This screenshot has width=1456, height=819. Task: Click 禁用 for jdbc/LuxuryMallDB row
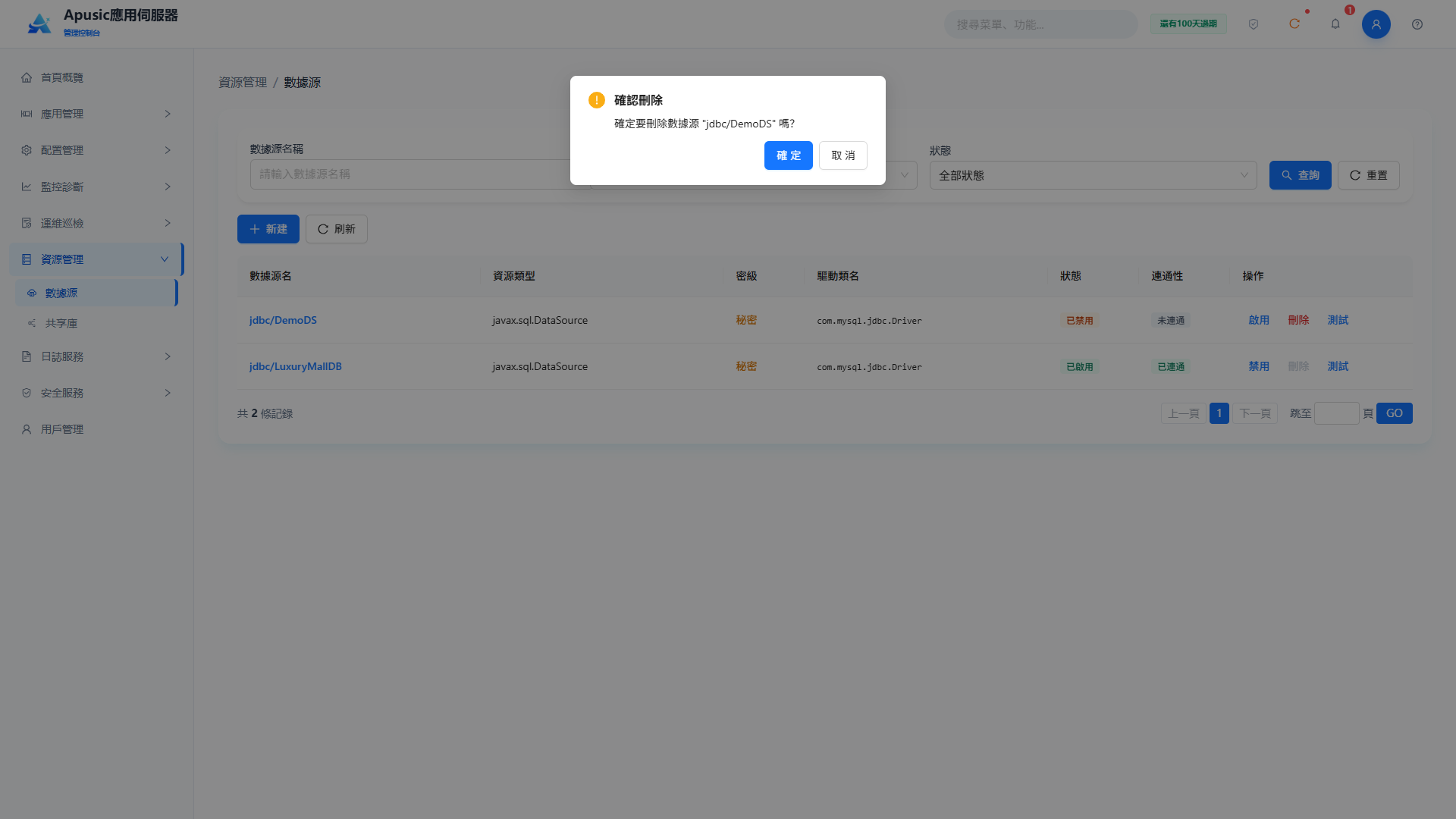tap(1259, 366)
